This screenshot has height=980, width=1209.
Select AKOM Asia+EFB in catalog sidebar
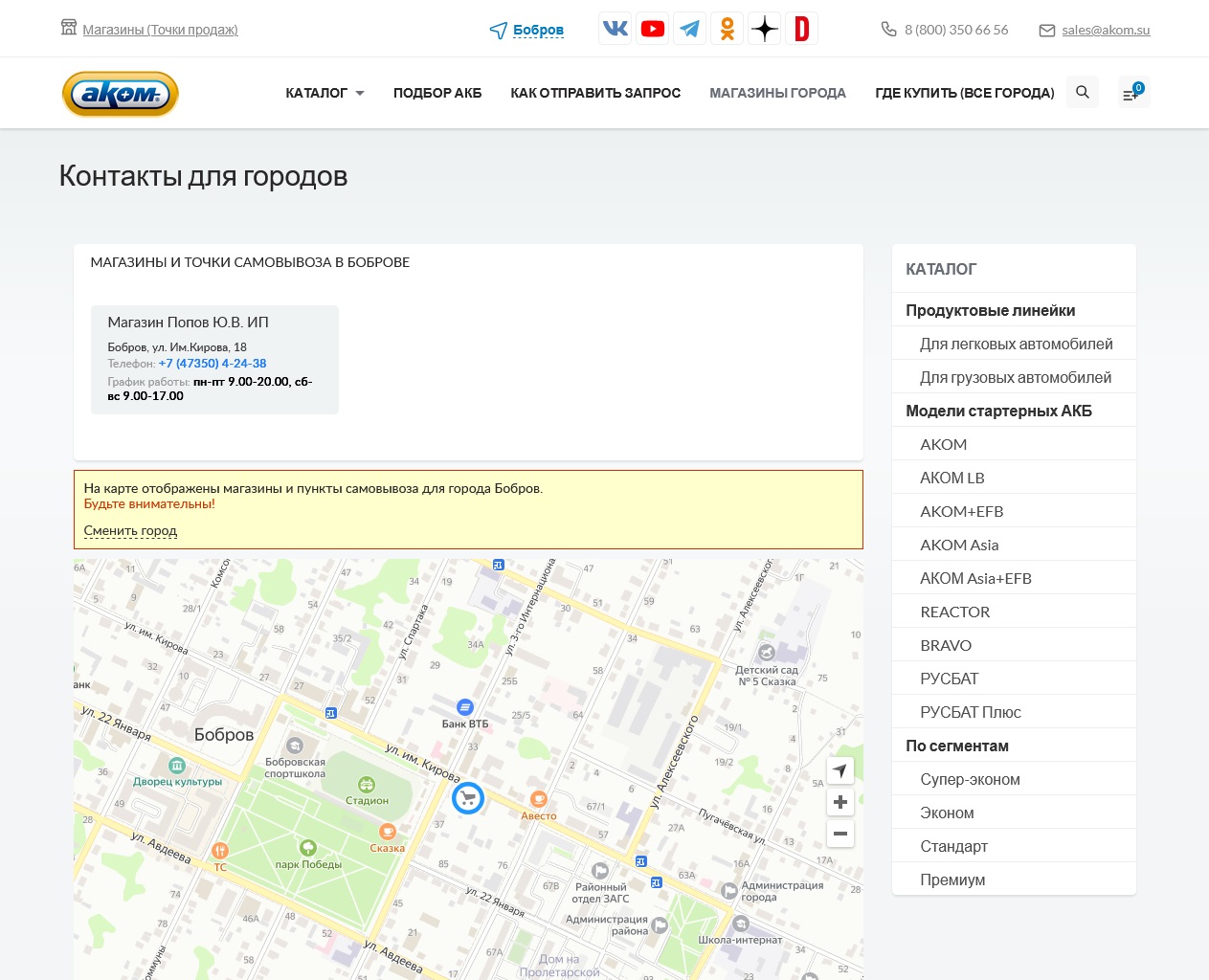[x=975, y=578]
